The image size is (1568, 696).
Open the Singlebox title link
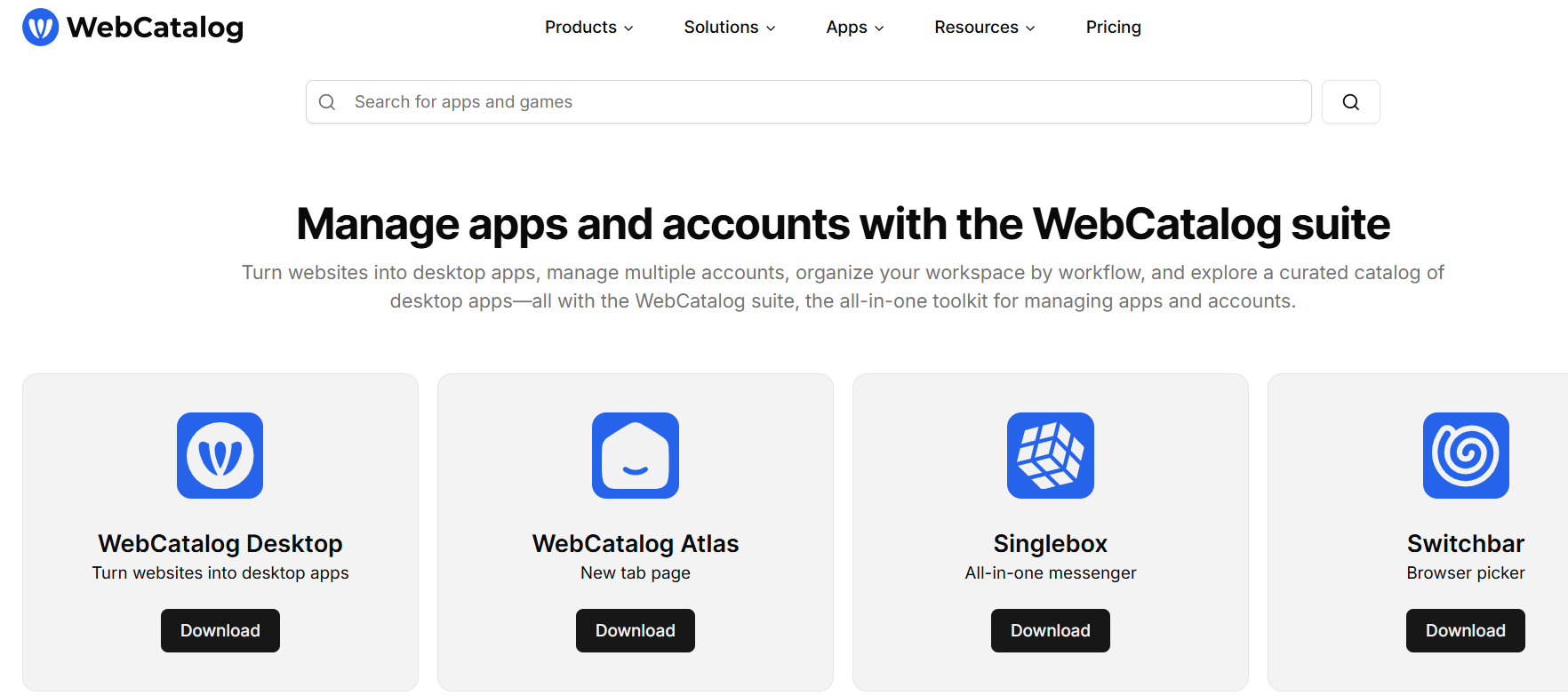[x=1051, y=543]
